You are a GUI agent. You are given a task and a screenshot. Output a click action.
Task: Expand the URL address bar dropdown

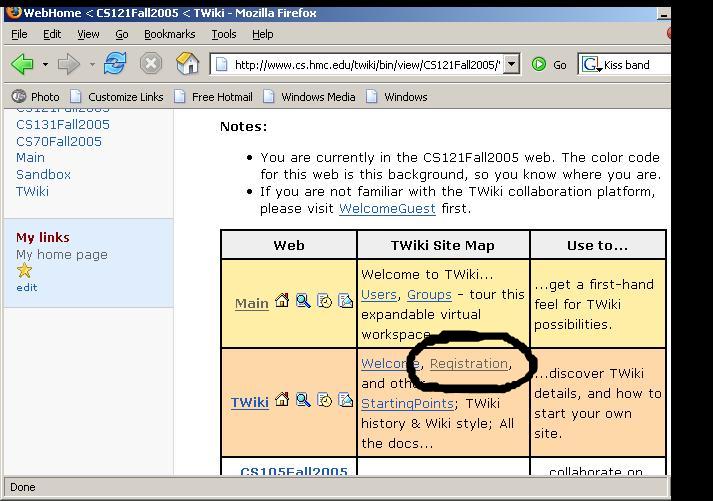512,64
